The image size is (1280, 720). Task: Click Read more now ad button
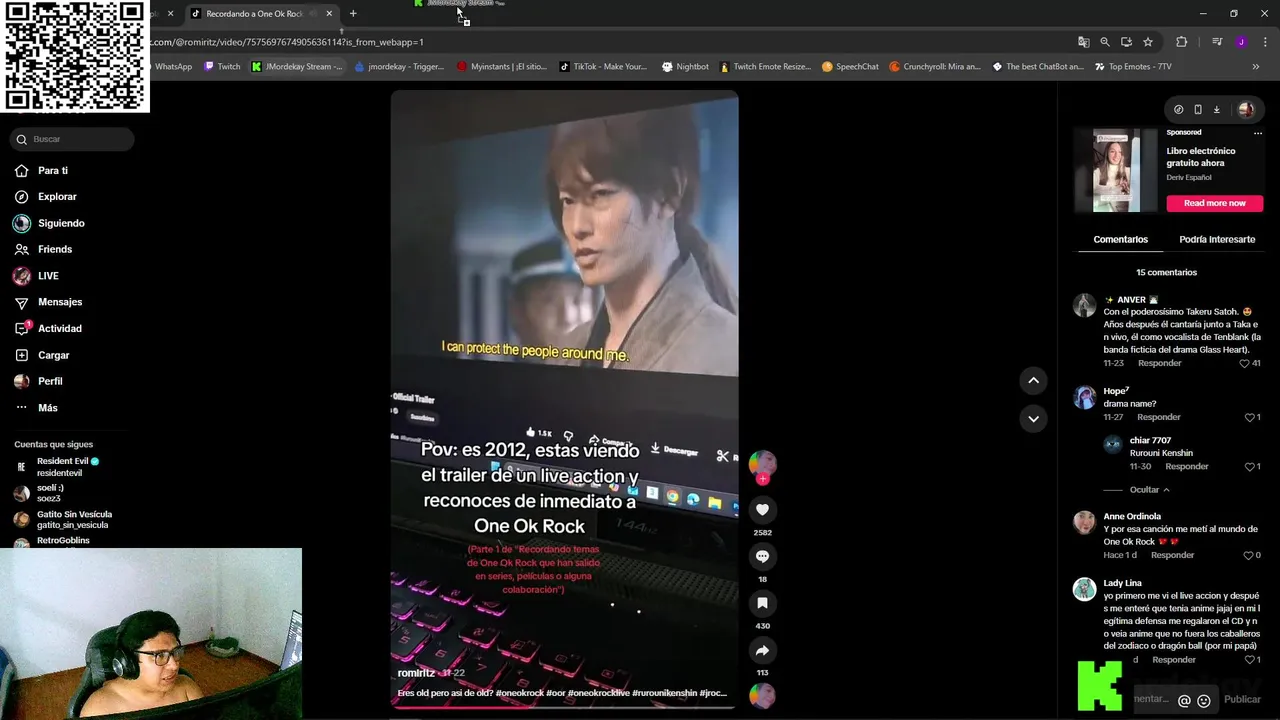(1214, 203)
